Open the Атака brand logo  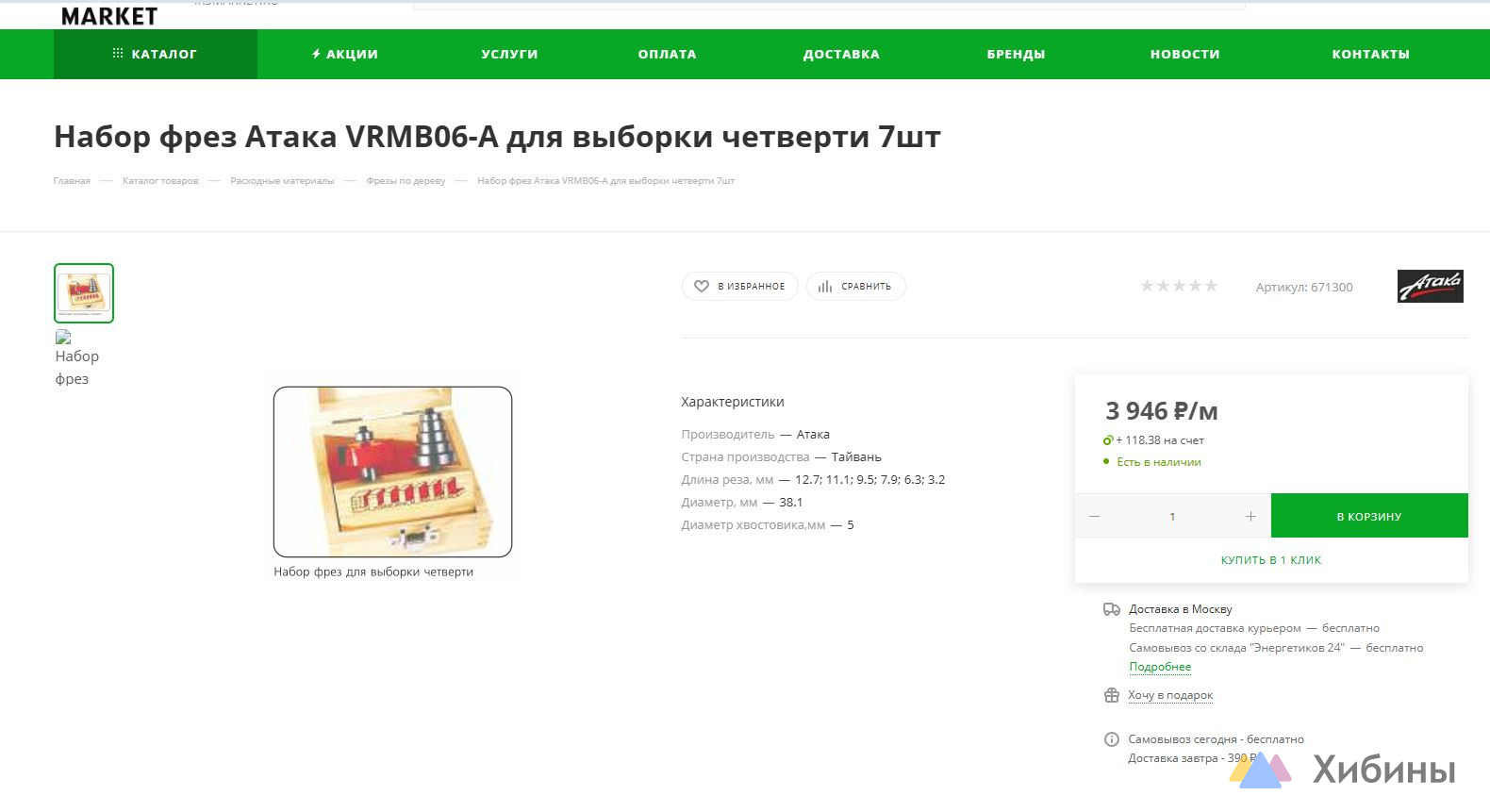(x=1430, y=286)
